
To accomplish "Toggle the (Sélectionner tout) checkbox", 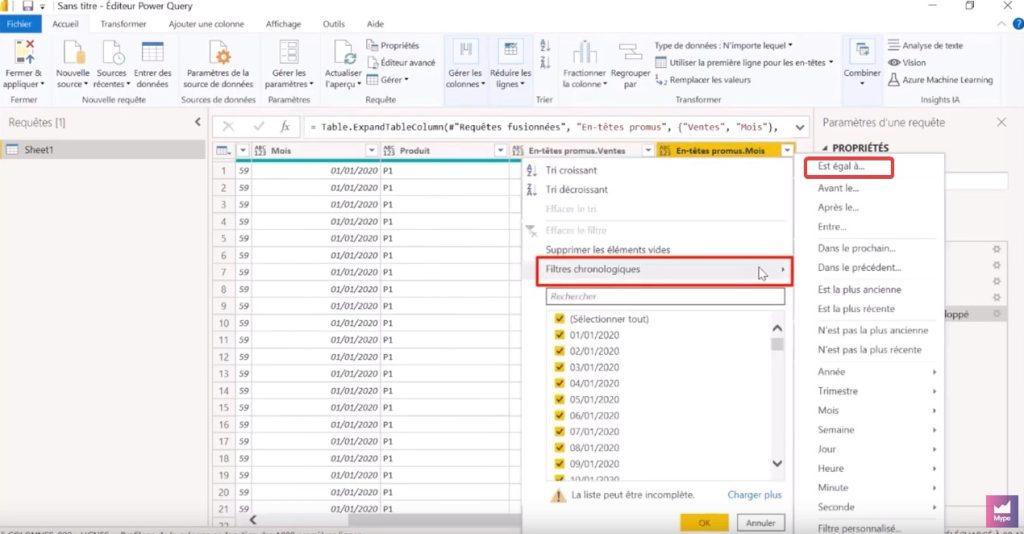I will click(559, 319).
